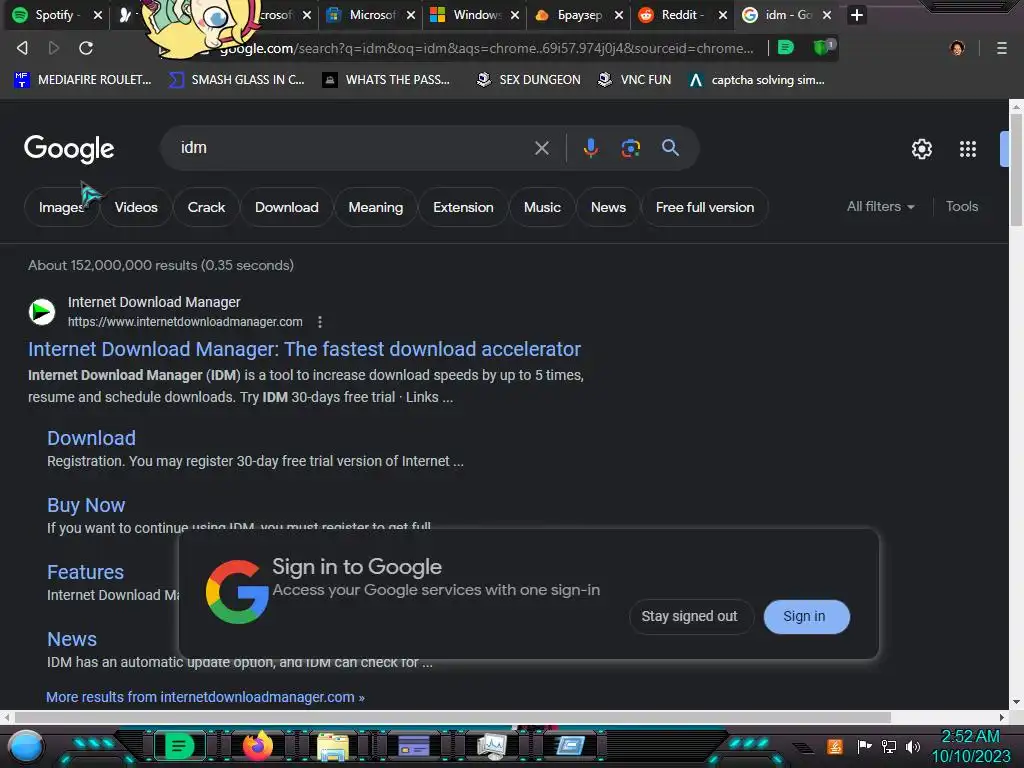
Task: Select the Extension suggestion chip
Action: coord(463,207)
